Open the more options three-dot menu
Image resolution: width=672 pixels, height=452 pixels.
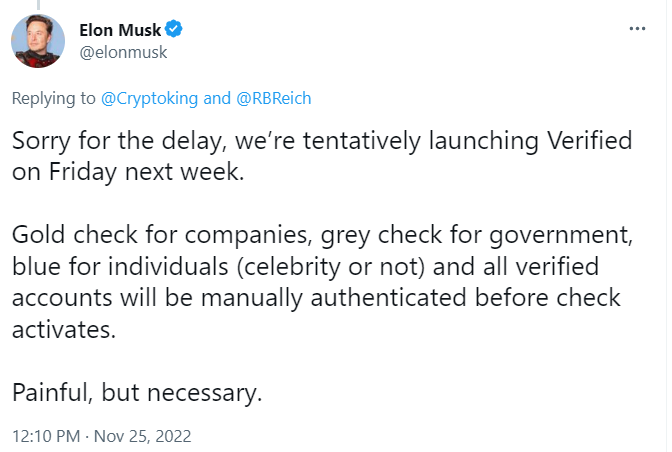tap(637, 29)
